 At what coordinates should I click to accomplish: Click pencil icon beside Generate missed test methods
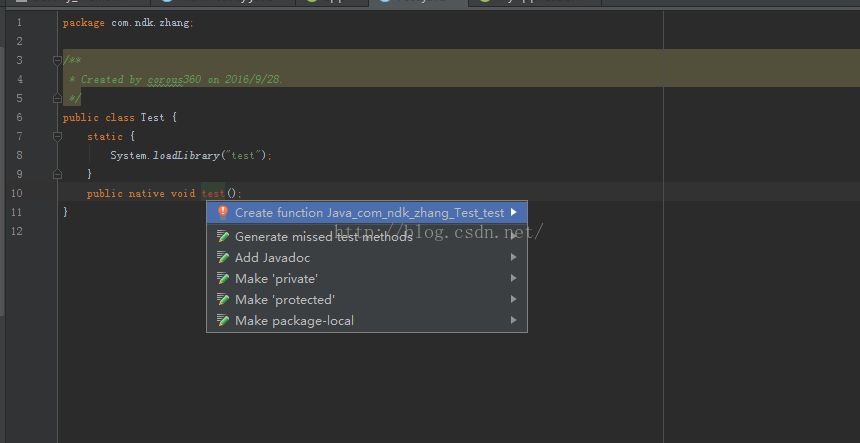223,237
